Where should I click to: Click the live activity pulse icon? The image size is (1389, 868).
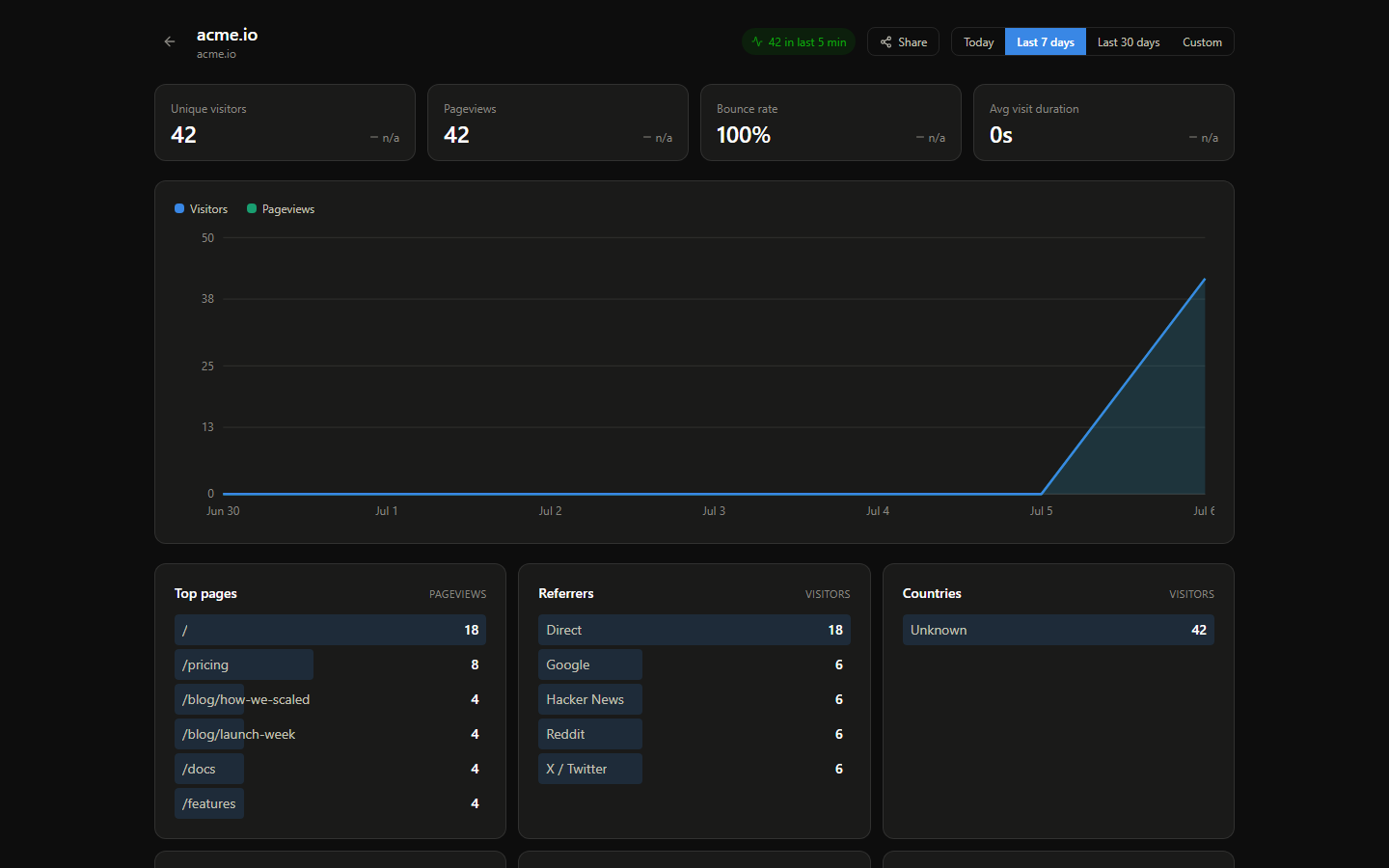[x=757, y=41]
